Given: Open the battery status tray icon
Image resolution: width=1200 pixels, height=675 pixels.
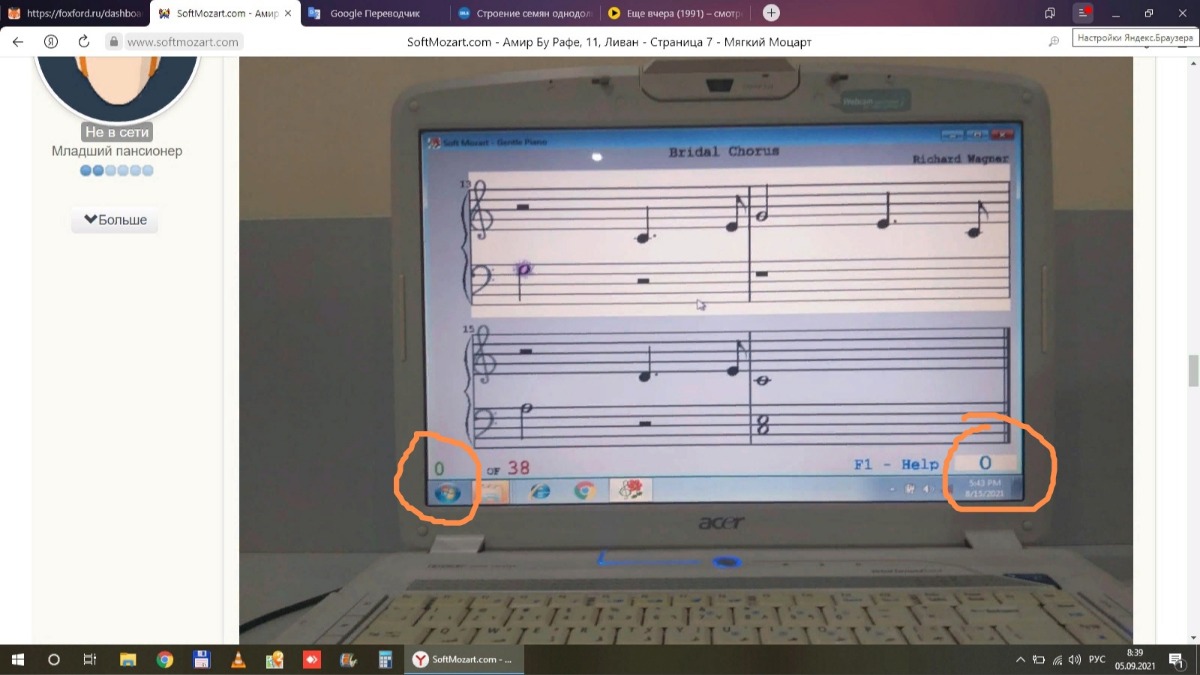Looking at the screenshot, I should tap(1039, 660).
